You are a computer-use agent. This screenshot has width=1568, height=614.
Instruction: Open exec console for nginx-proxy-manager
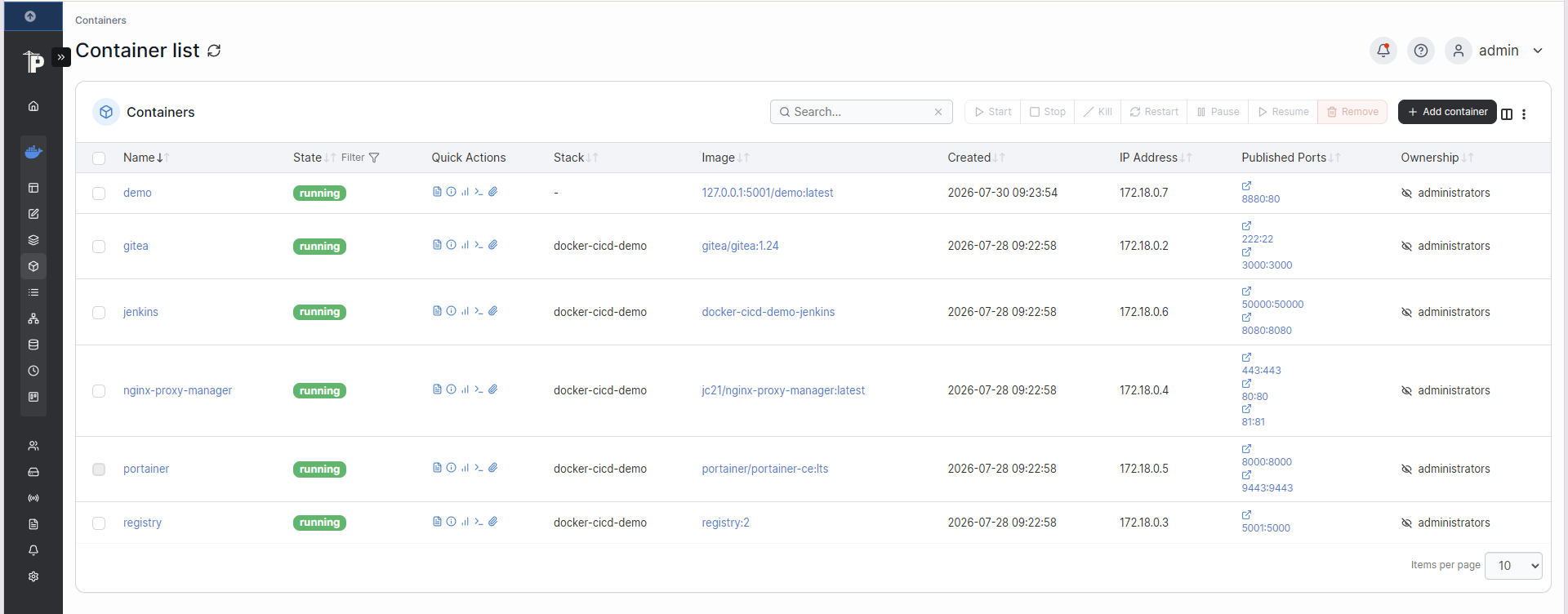point(479,389)
